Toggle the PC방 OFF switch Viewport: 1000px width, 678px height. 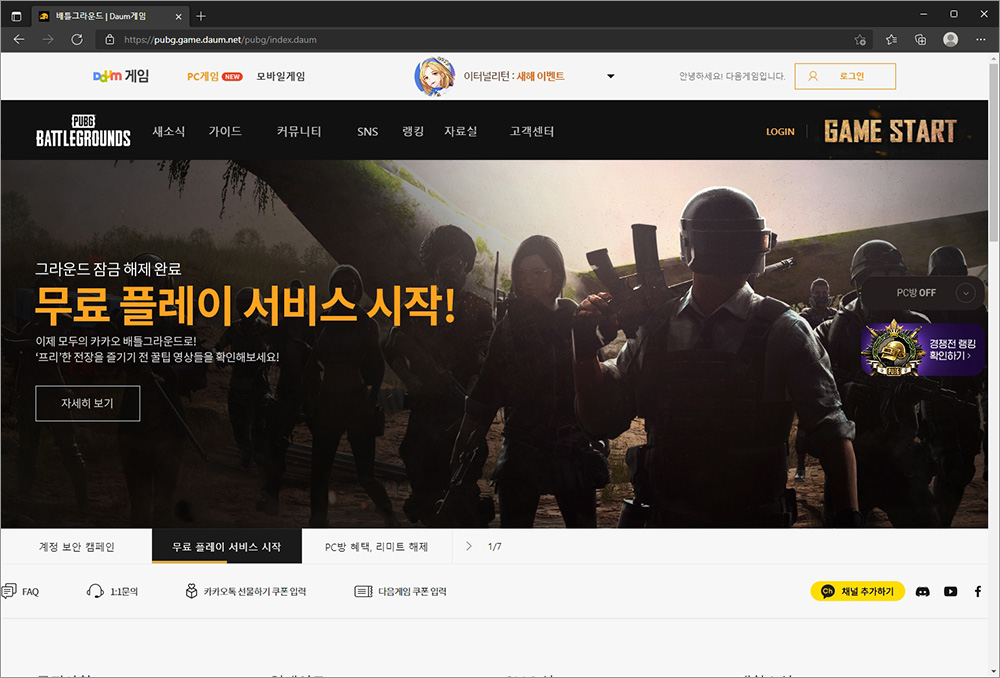point(916,293)
